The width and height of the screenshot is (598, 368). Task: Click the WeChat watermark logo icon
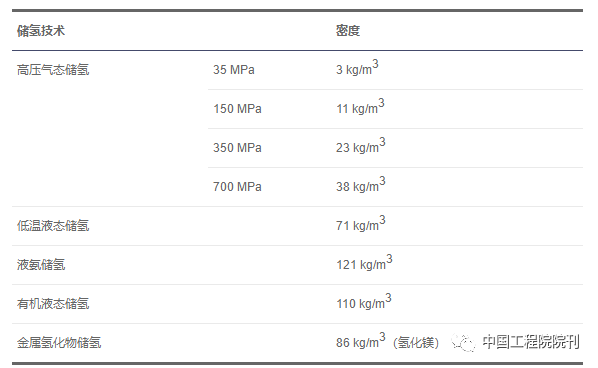pos(463,342)
